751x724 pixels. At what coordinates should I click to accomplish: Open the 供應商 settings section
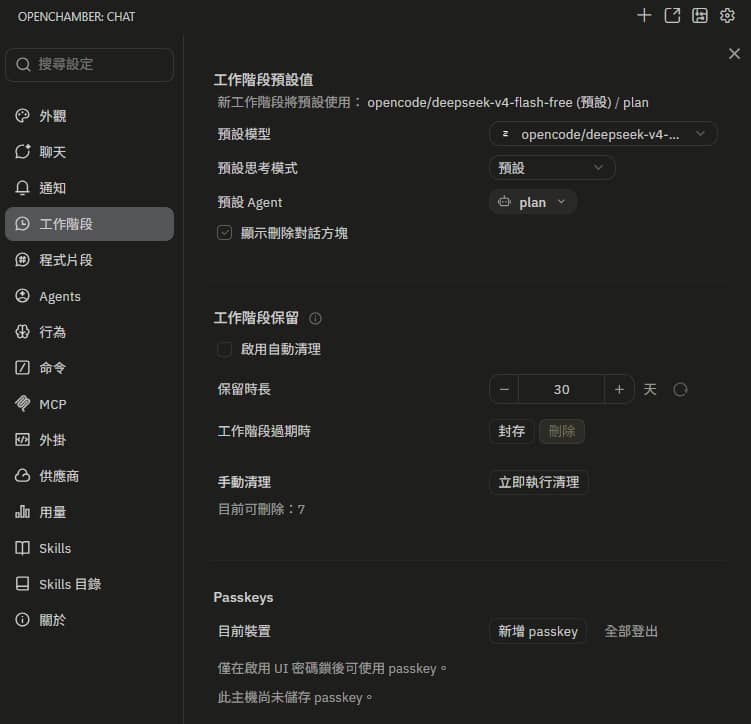[x=89, y=475]
